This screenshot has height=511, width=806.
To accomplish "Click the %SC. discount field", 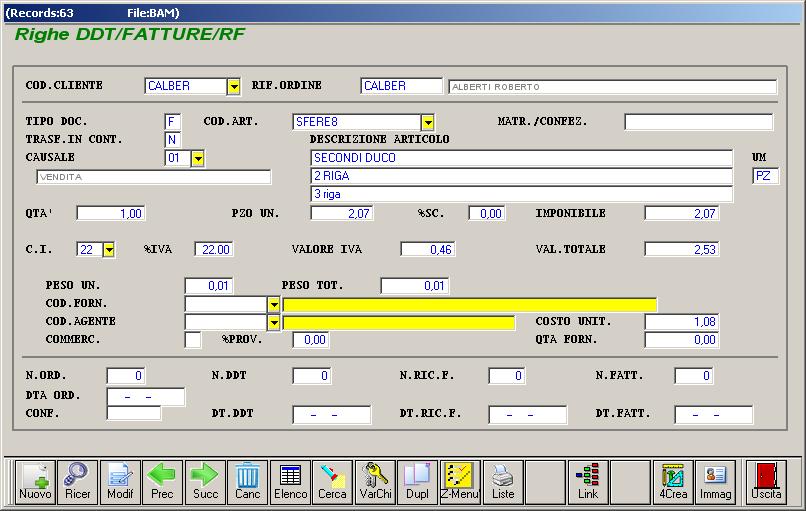I will (x=487, y=213).
